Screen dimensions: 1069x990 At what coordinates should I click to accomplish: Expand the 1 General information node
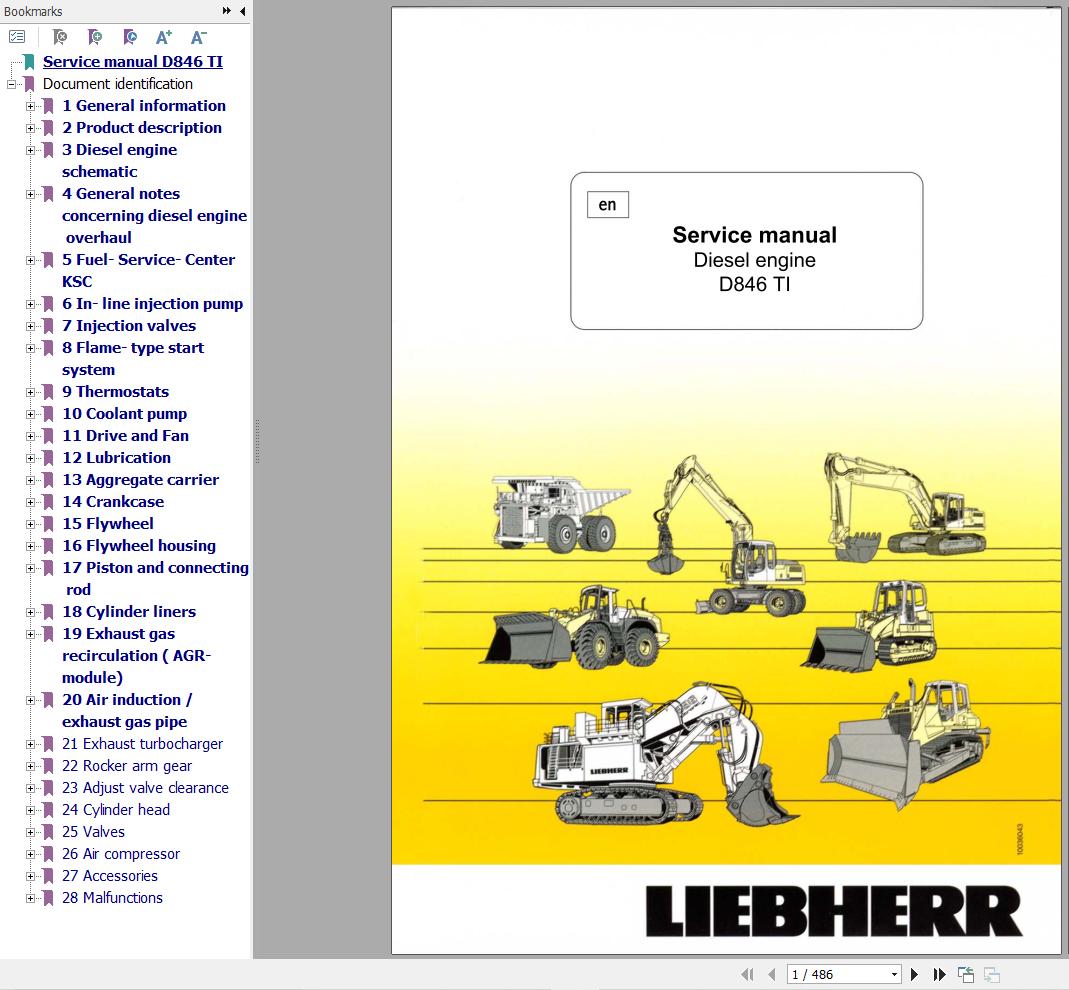point(30,106)
